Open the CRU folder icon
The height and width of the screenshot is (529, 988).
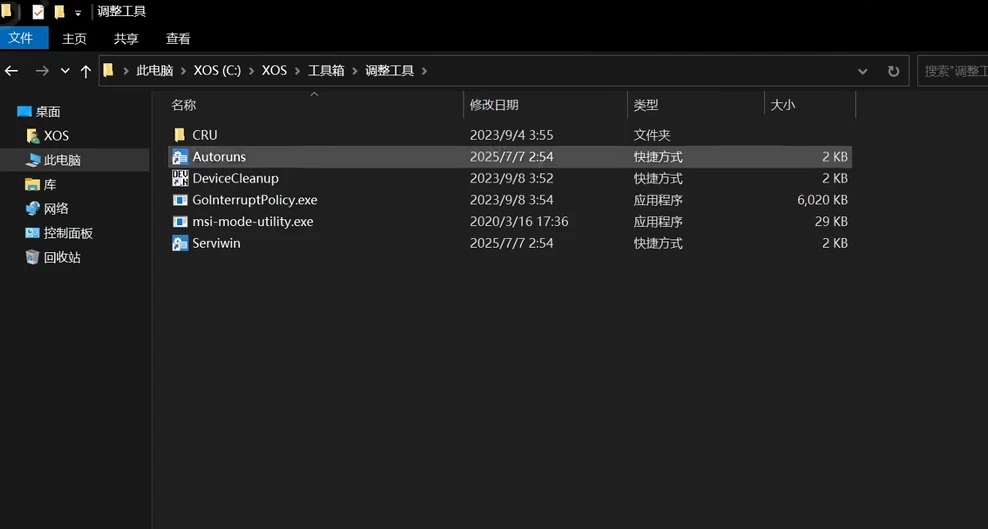pyautogui.click(x=180, y=135)
